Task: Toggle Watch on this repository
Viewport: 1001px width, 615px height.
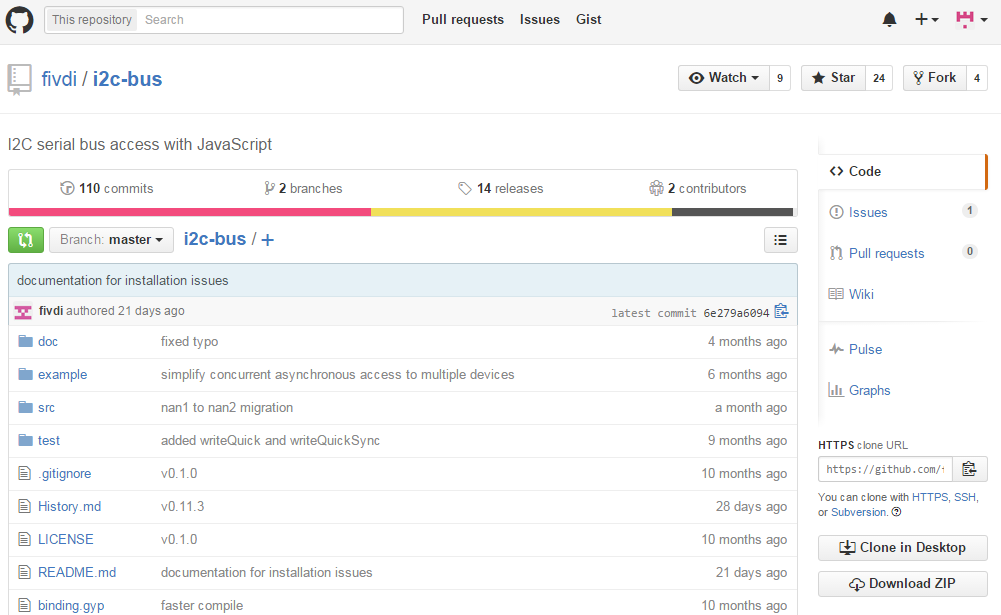Action: (724, 78)
